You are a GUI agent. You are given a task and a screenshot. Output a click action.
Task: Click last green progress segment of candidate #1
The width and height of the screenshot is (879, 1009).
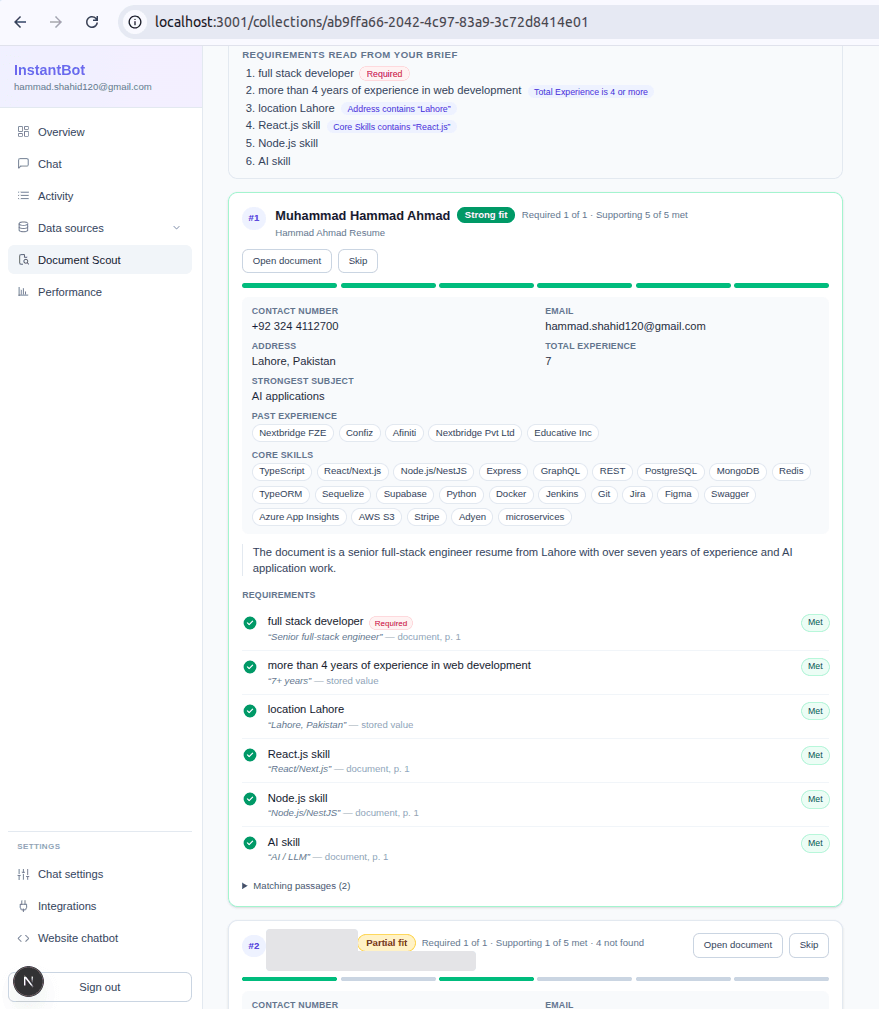pyautogui.click(x=781, y=285)
